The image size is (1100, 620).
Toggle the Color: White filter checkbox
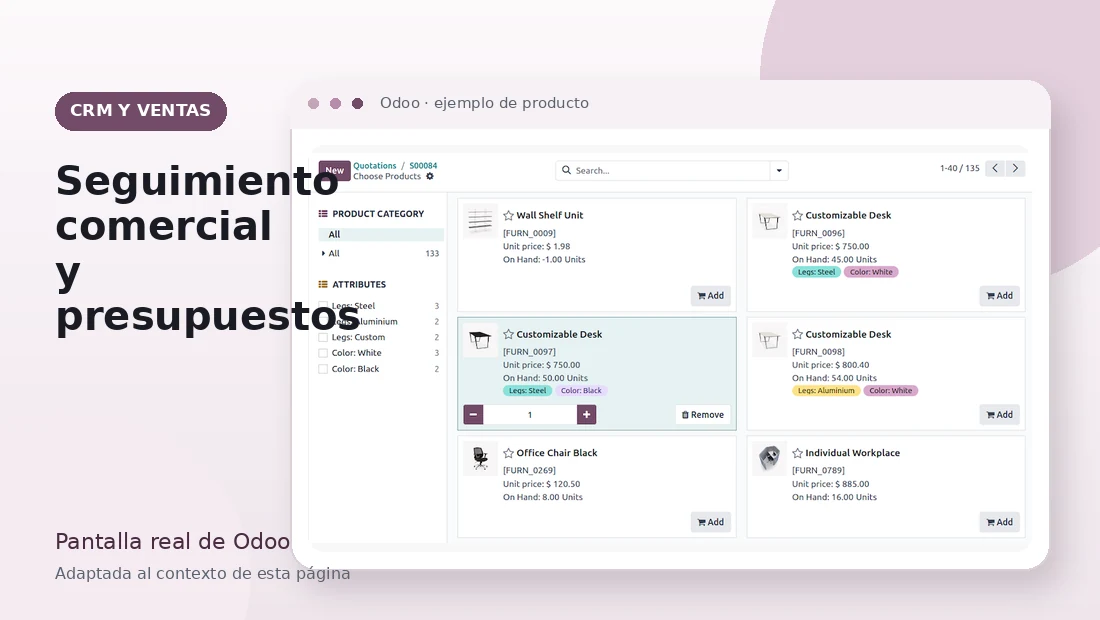pos(323,353)
